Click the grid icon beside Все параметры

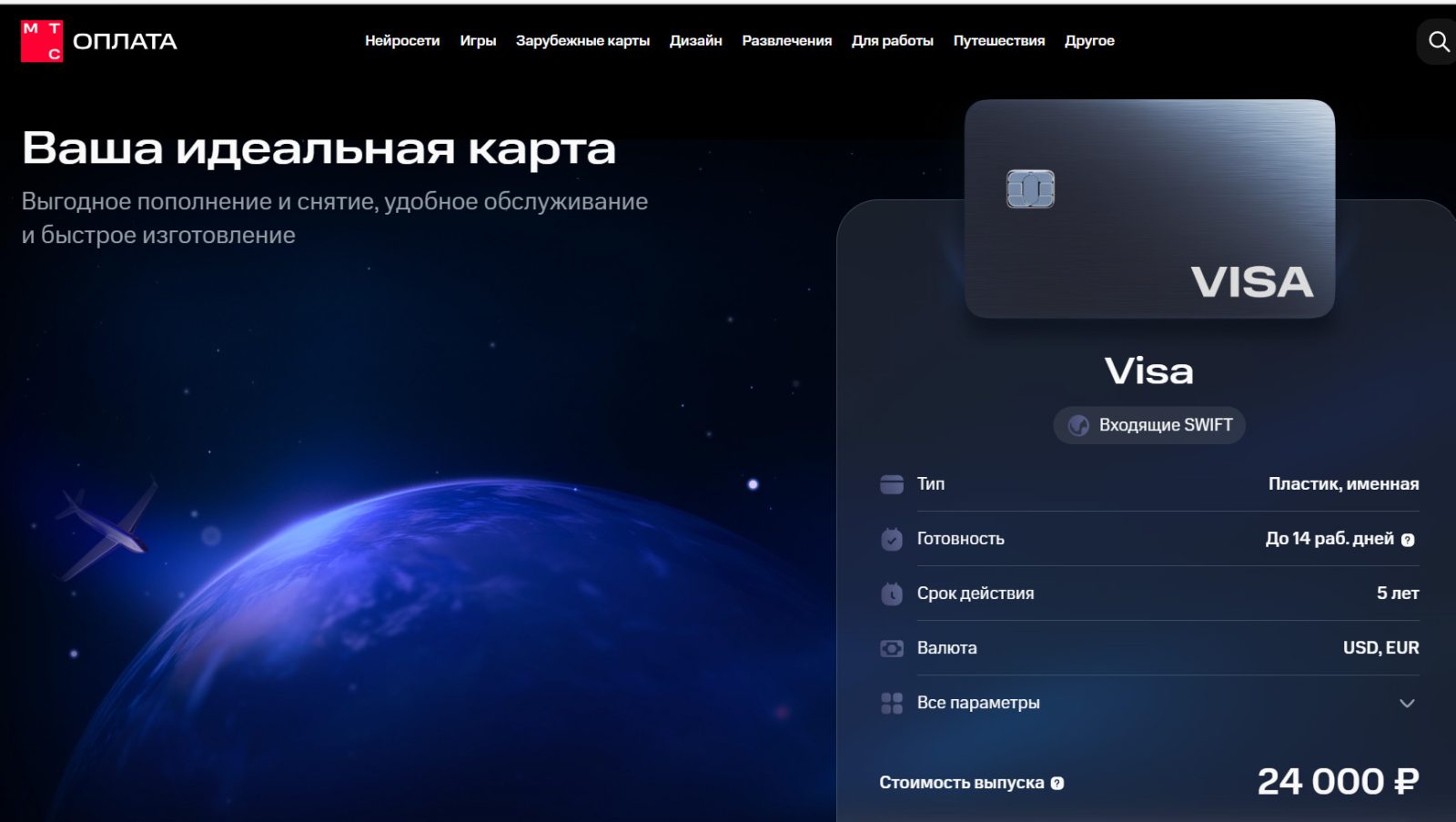892,703
